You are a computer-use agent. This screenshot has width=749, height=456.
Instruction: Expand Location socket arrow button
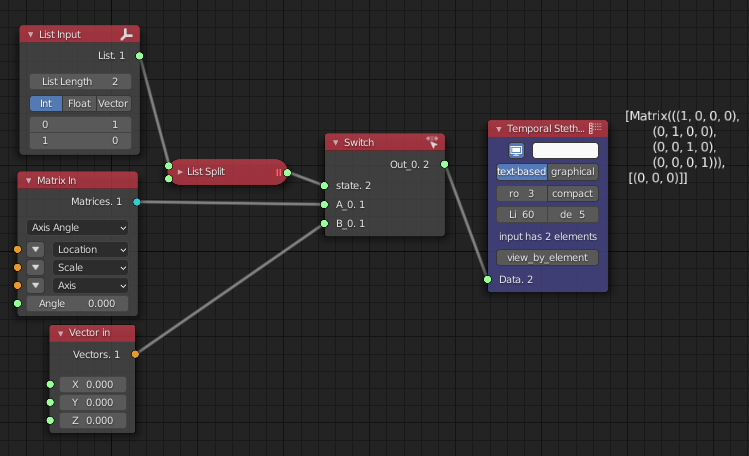(x=35, y=250)
